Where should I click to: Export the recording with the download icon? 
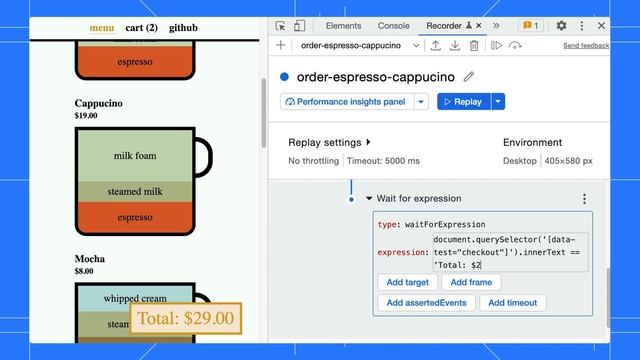pos(455,45)
